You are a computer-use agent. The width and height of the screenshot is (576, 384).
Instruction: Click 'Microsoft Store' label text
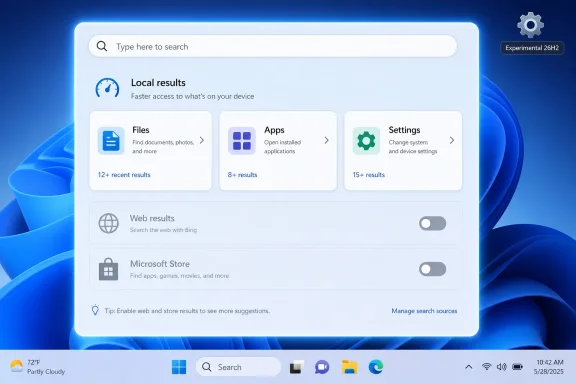coord(160,264)
